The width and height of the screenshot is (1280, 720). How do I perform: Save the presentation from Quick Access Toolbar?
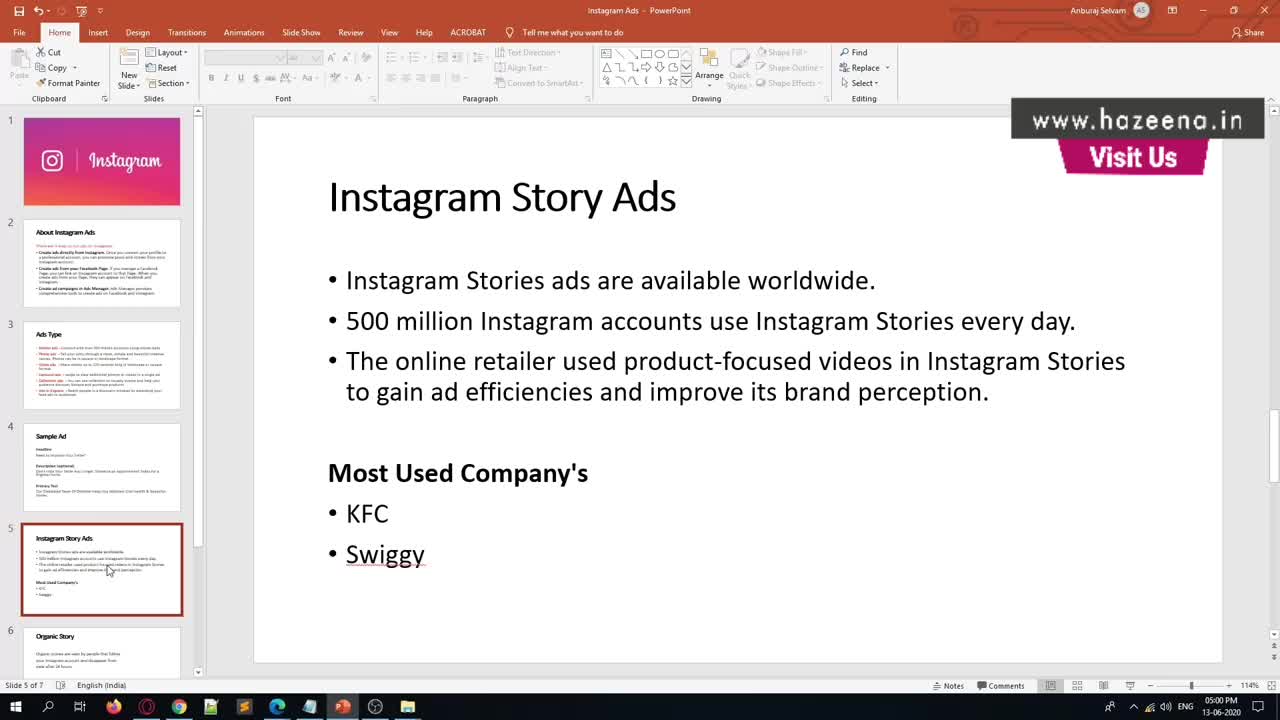coord(18,11)
